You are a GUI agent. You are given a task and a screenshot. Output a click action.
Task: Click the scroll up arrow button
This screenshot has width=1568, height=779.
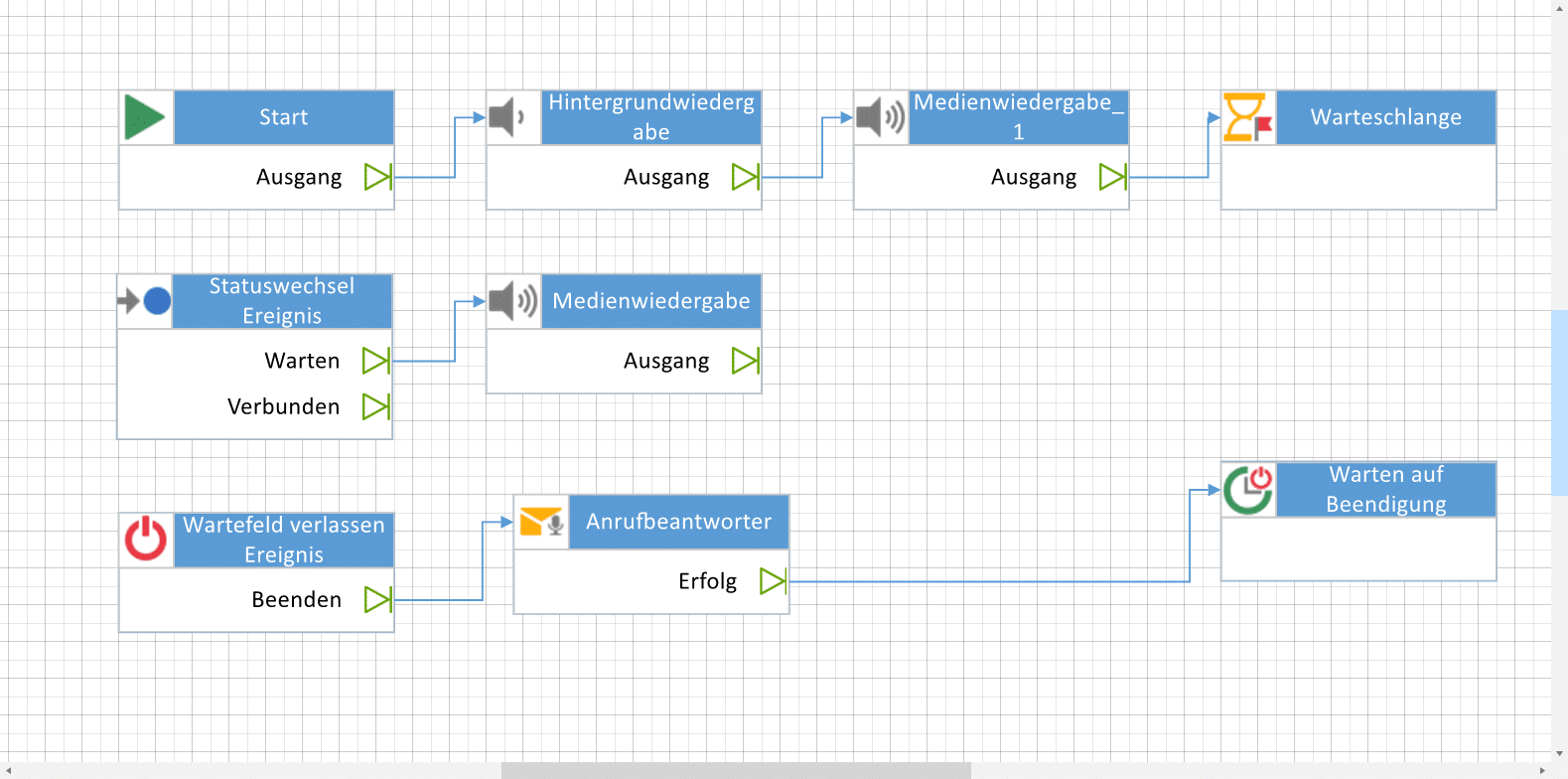coord(1560,7)
